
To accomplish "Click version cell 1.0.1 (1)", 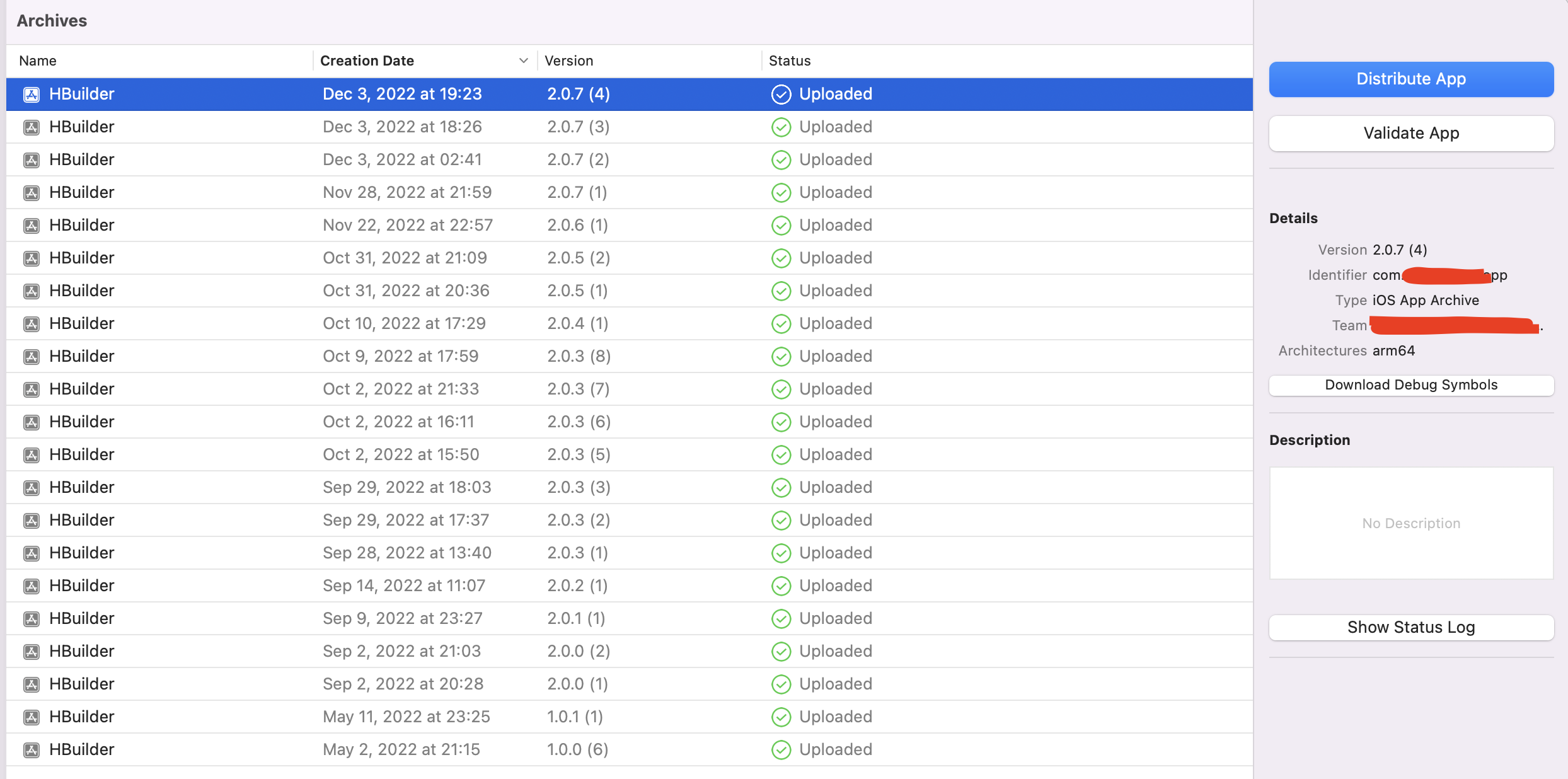I will 575,717.
